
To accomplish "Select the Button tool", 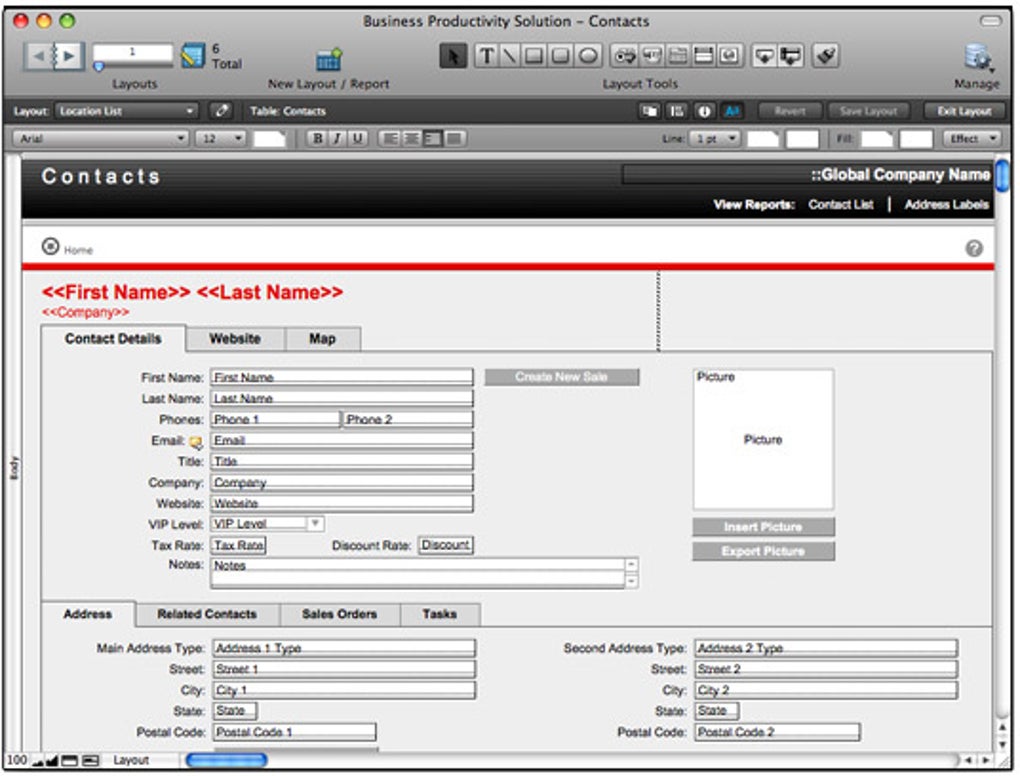I will coord(651,57).
